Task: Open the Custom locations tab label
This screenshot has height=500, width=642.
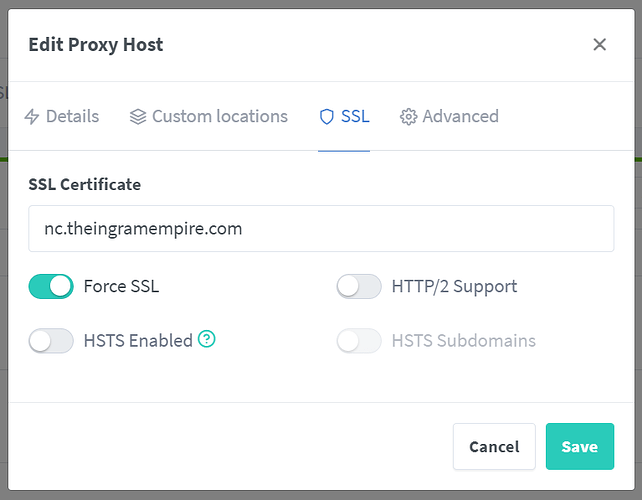Action: pyautogui.click(x=220, y=117)
